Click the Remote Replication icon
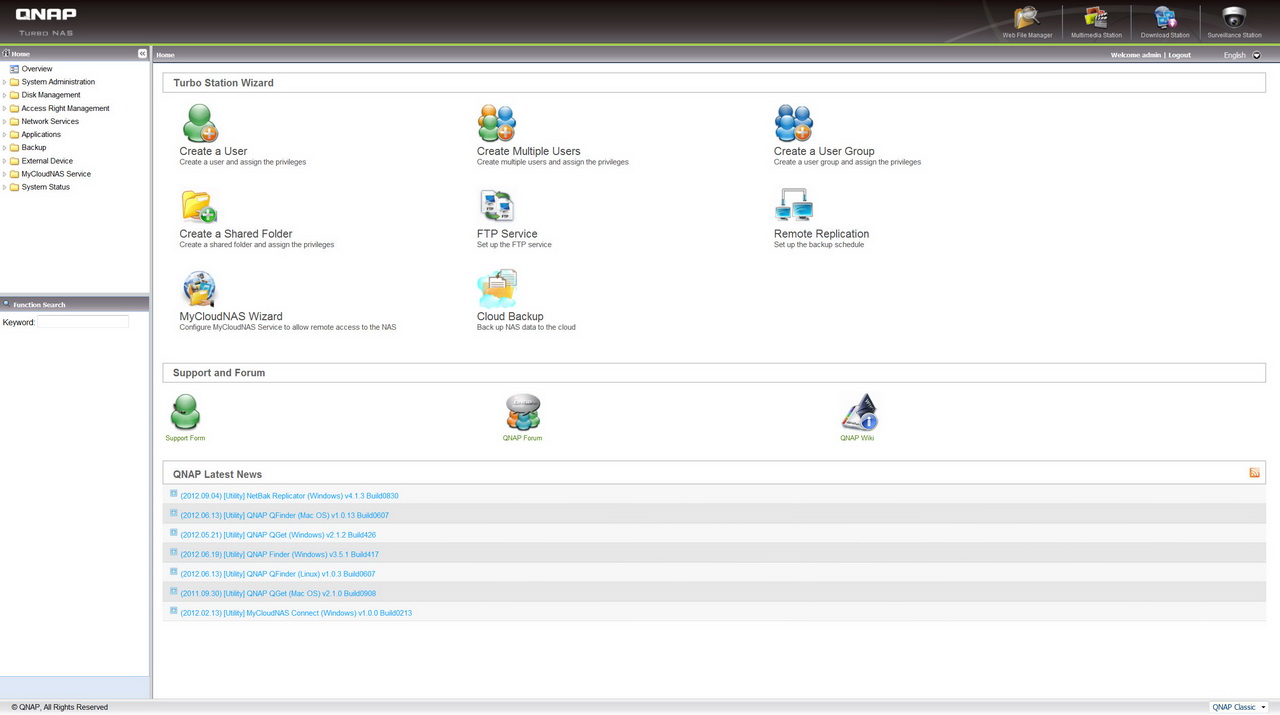The image size is (1280, 715). [793, 206]
